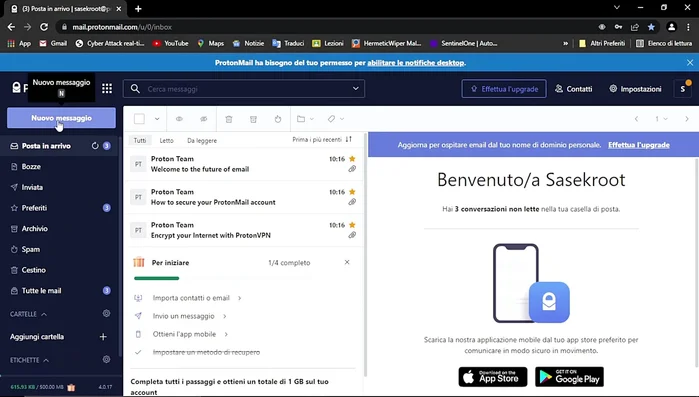Click abilitare le notifiche desktop link
This screenshot has width=699, height=397.
click(x=415, y=63)
